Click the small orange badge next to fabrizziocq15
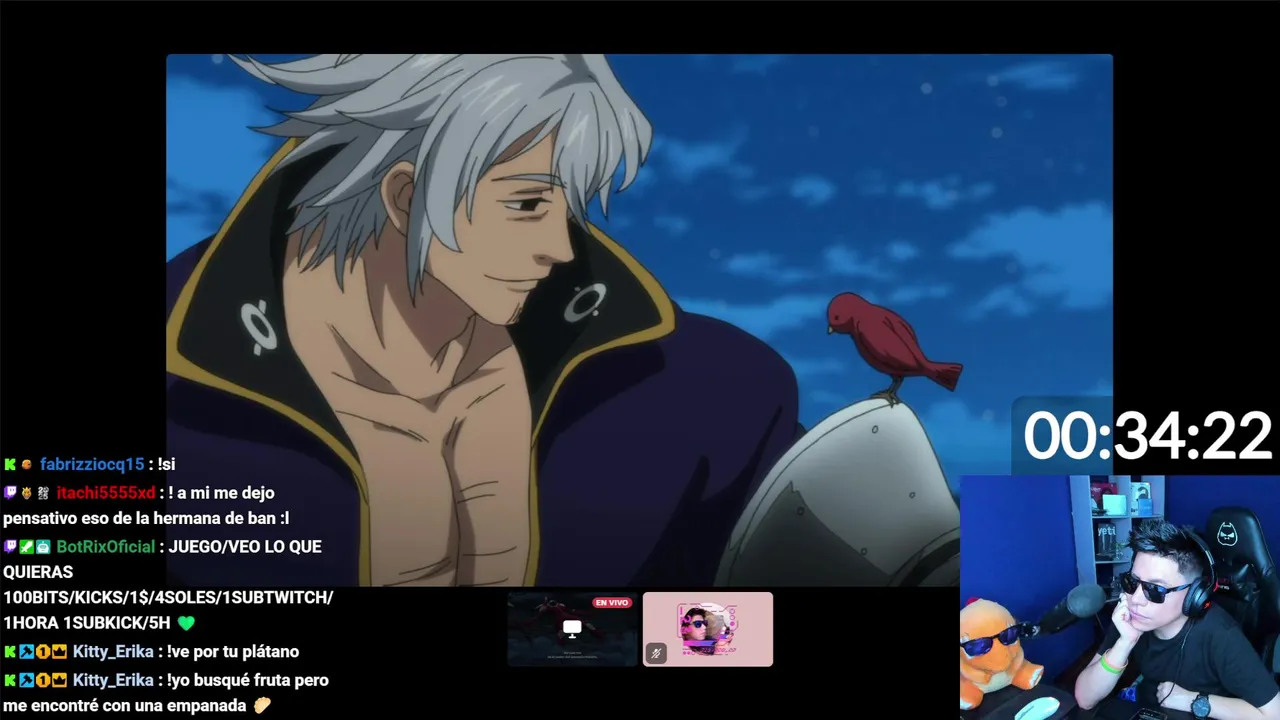Screen dimensions: 1280x720 pyautogui.click(x=27, y=464)
